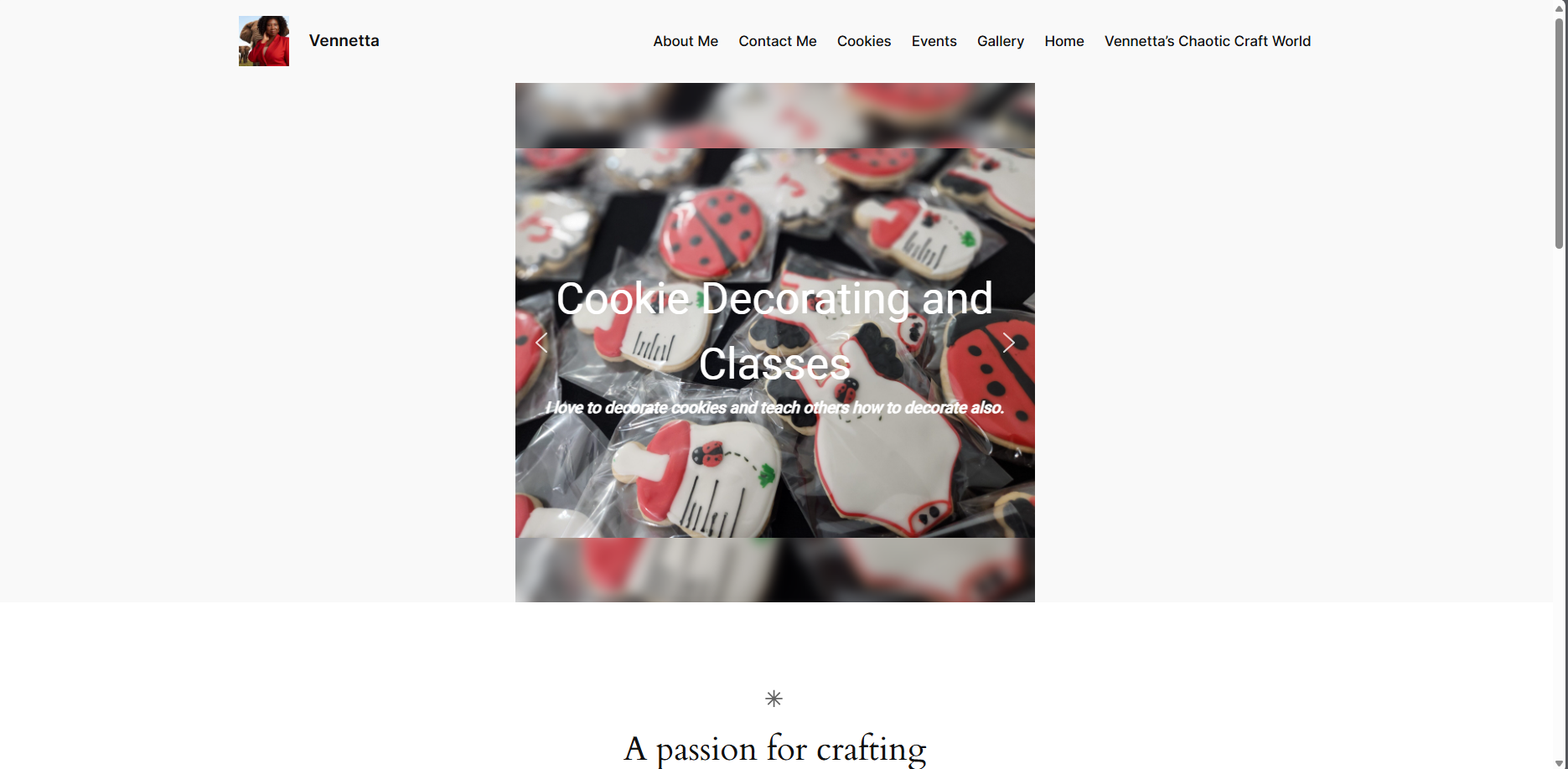Click the asterisk separator icon
The height and width of the screenshot is (769, 1568).
[774, 699]
